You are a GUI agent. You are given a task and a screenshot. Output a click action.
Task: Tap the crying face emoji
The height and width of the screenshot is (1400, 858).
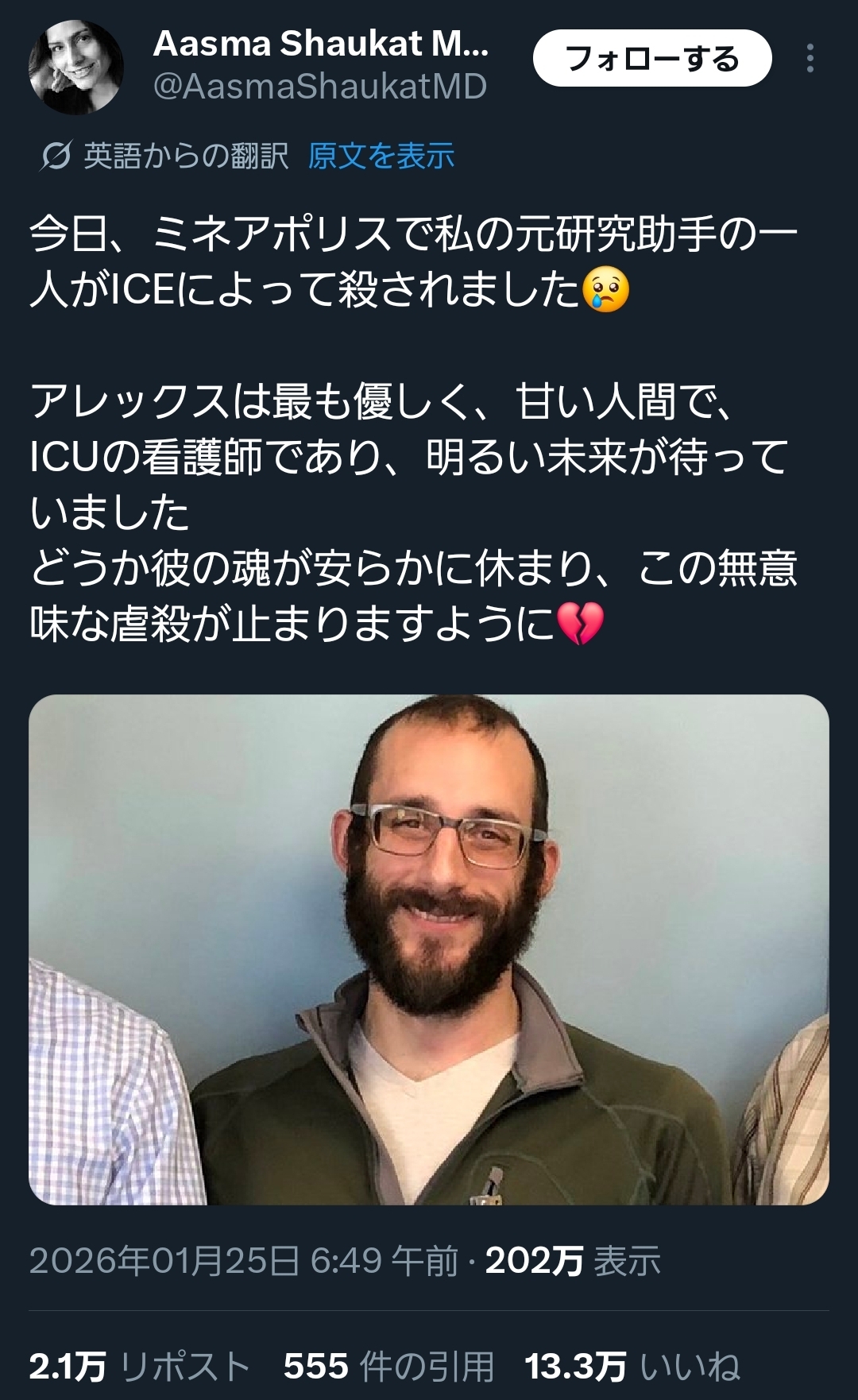[x=606, y=290]
